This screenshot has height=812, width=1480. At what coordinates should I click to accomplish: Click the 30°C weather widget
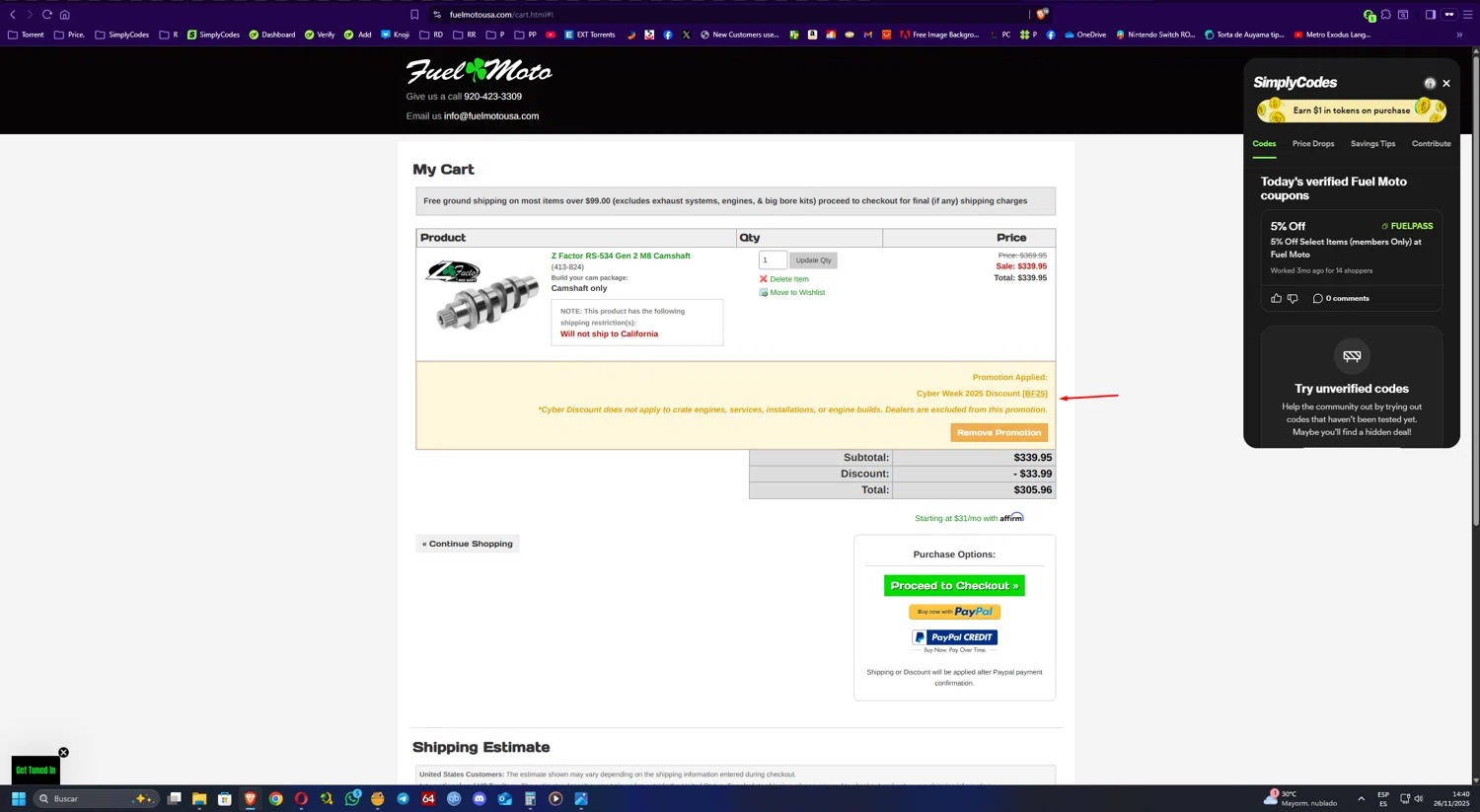(x=1300, y=799)
